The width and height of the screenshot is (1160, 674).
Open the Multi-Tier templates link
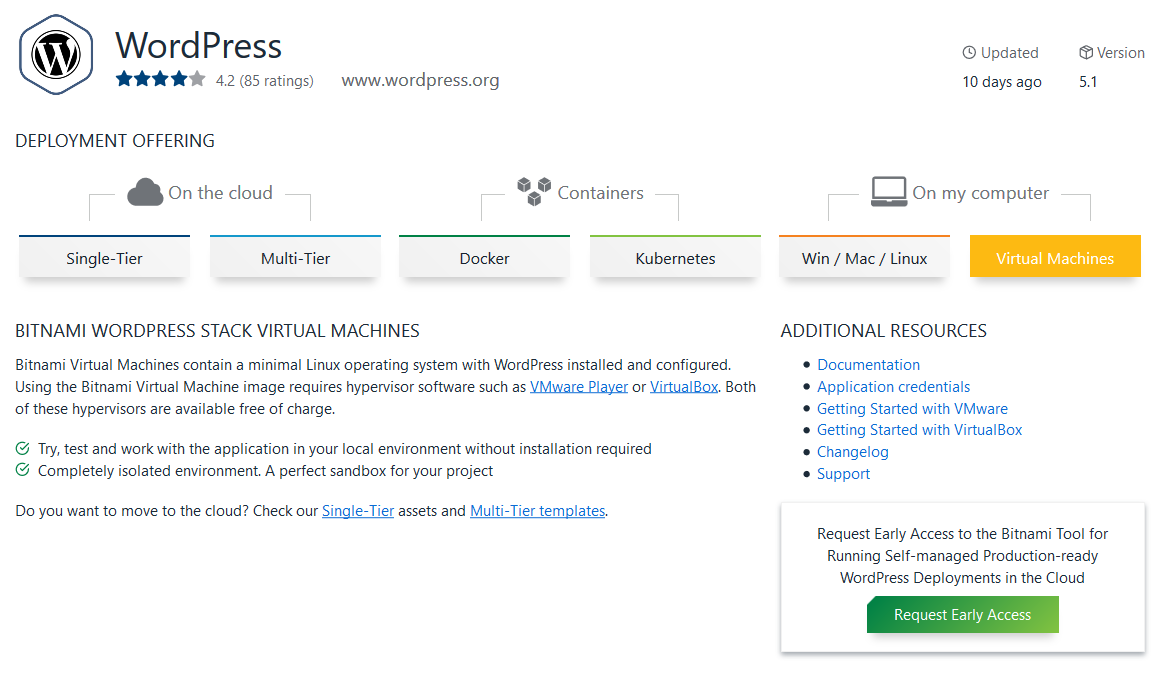(538, 511)
